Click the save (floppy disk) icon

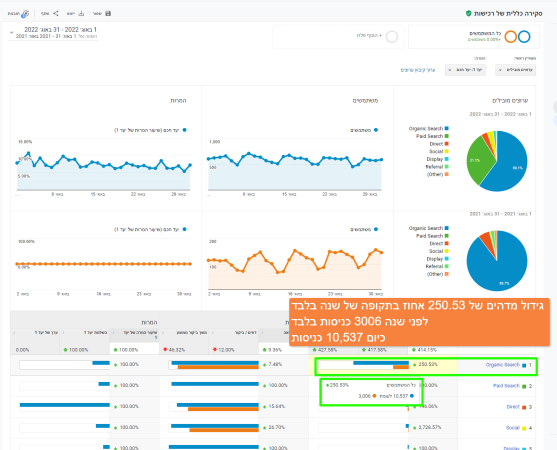(x=108, y=13)
